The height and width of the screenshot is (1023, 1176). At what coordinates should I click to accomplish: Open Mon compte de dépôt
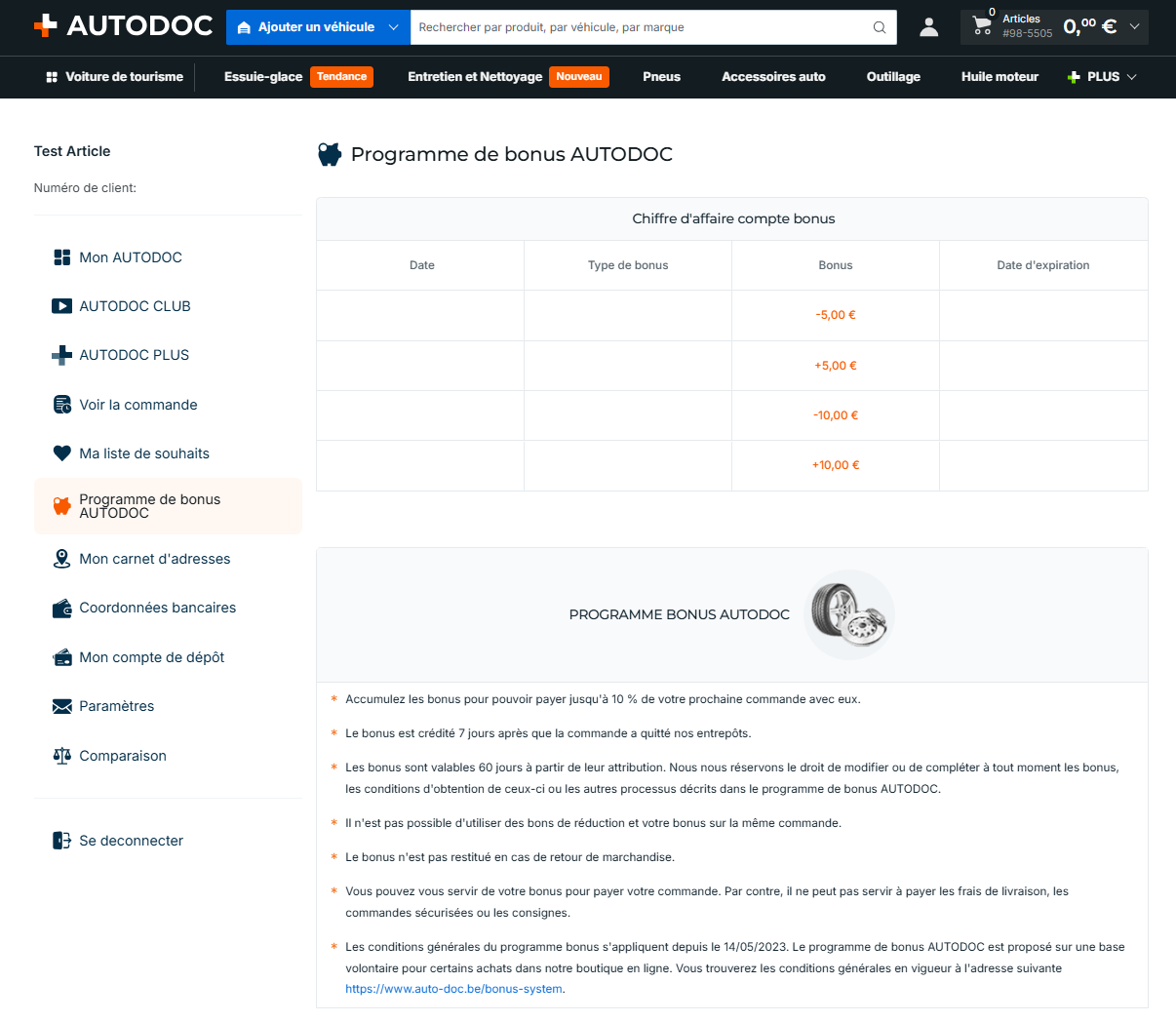(x=151, y=657)
